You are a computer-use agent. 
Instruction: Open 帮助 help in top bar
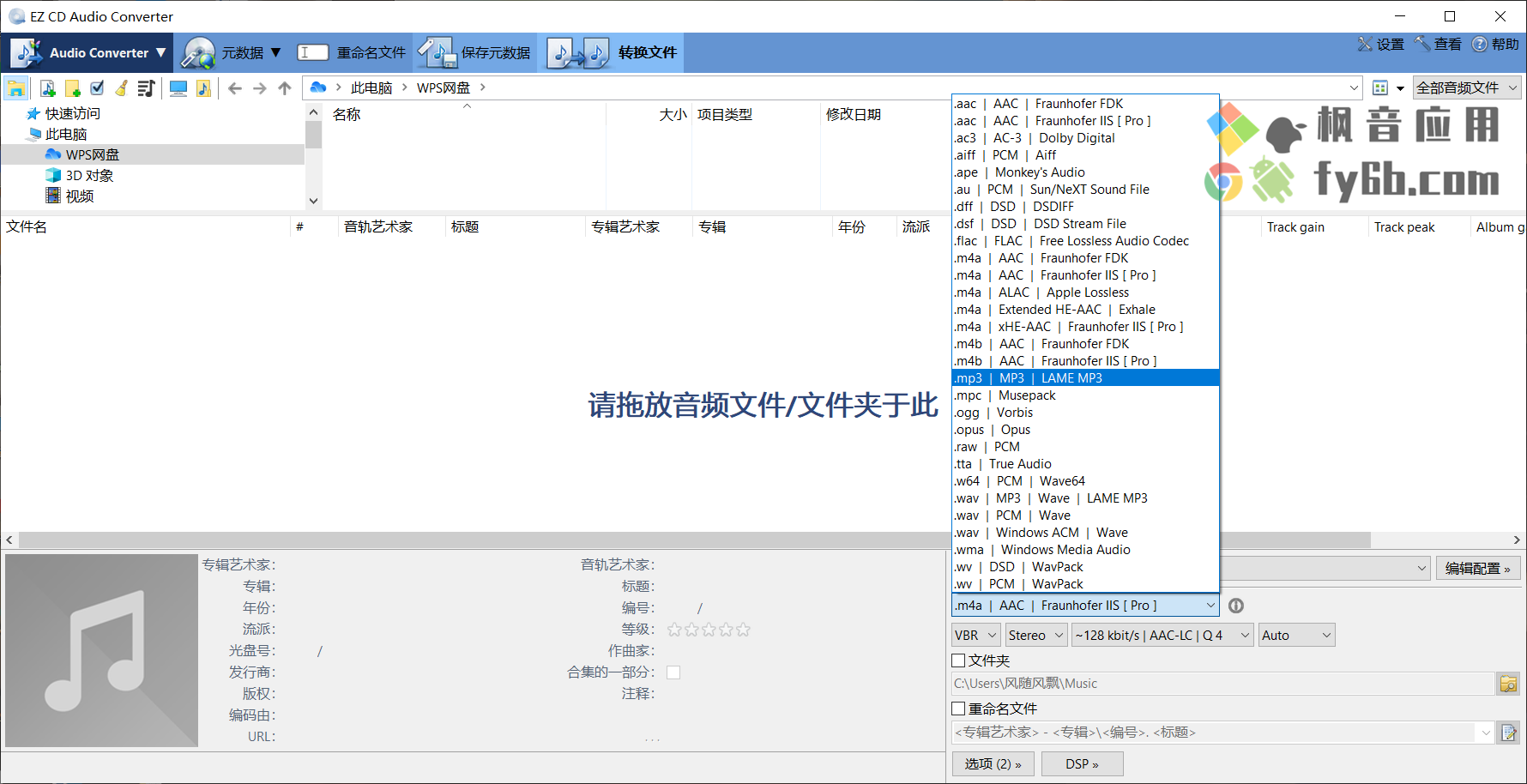click(x=1495, y=45)
